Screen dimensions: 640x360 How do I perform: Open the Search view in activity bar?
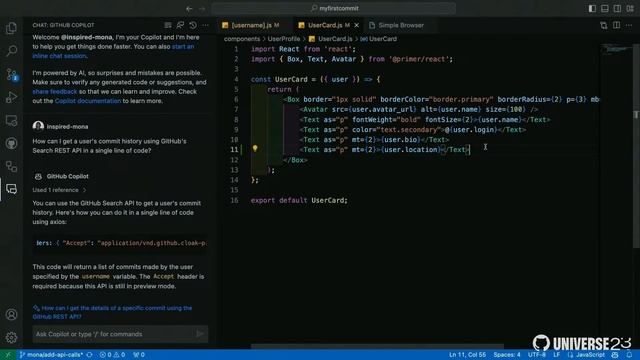pyautogui.click(x=11, y=51)
